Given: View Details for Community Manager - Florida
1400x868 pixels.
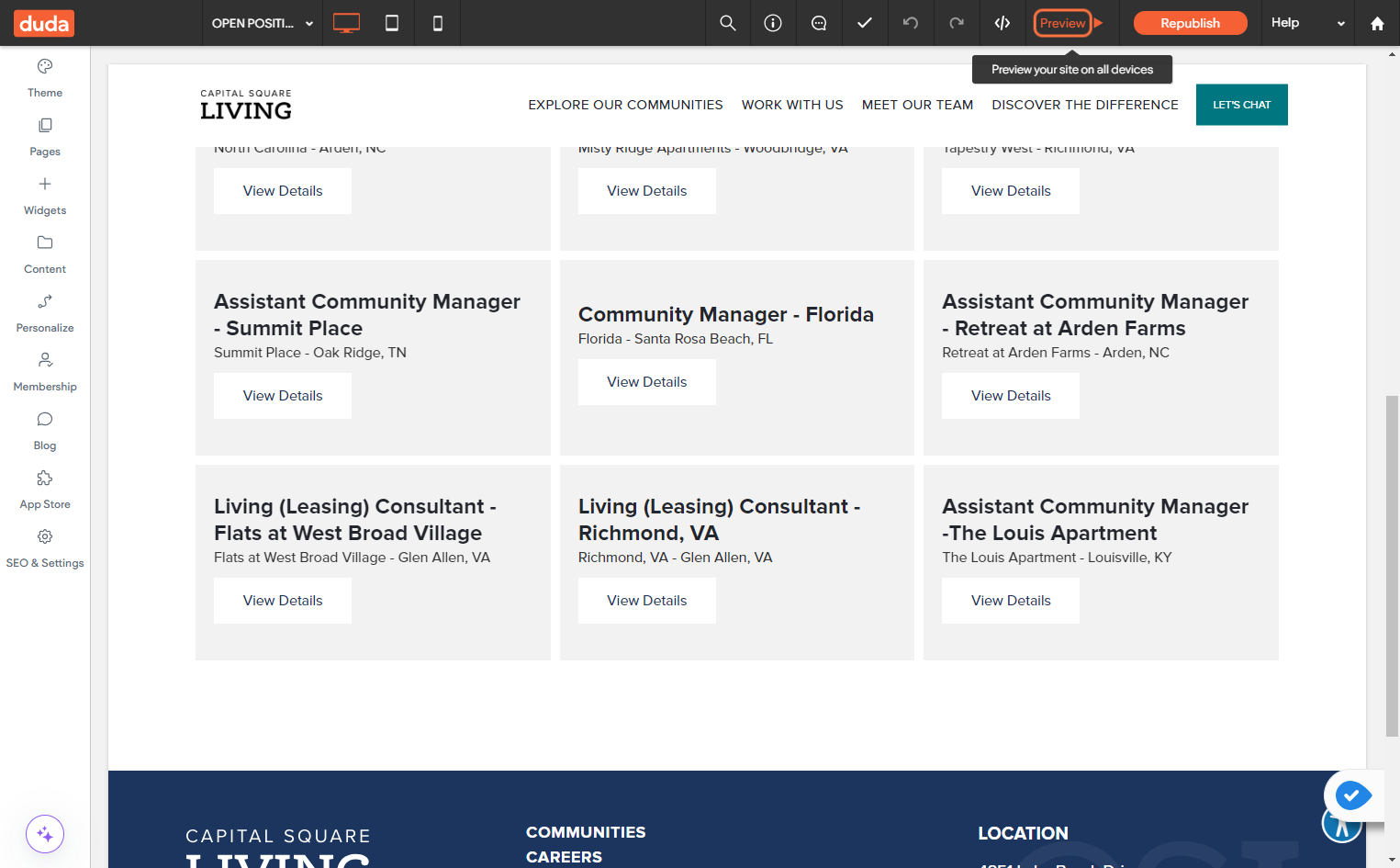Looking at the screenshot, I should click(647, 382).
